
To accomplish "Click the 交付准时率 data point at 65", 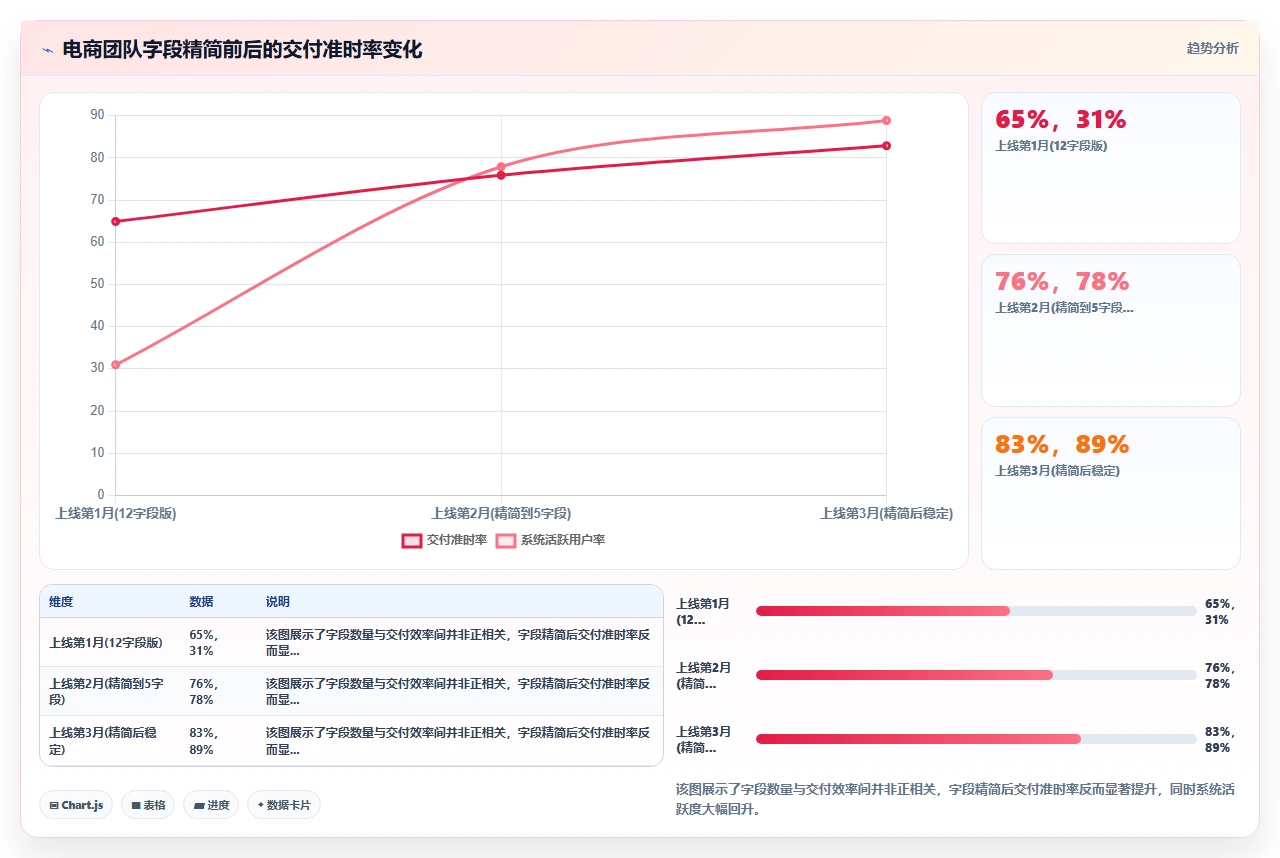I will point(116,221).
